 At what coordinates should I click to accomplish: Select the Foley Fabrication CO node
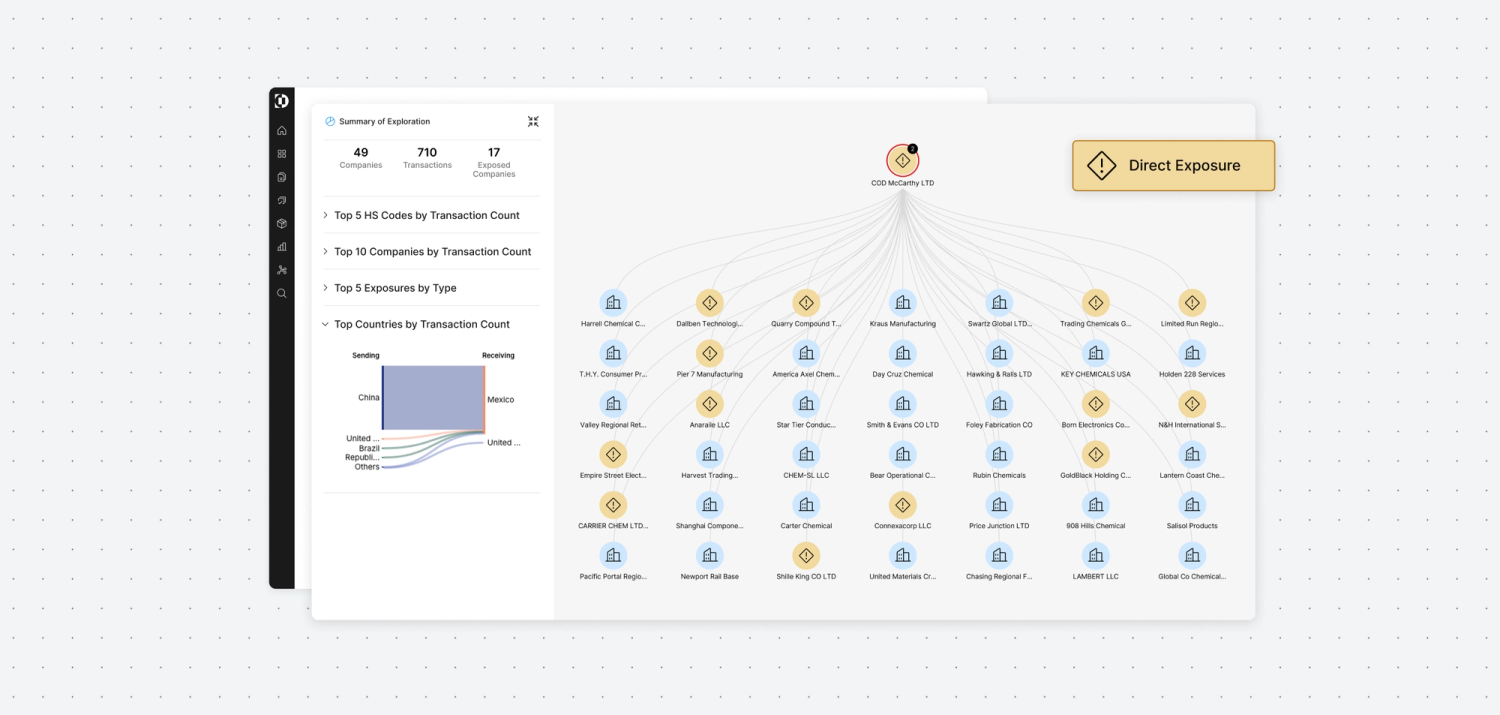[999, 404]
